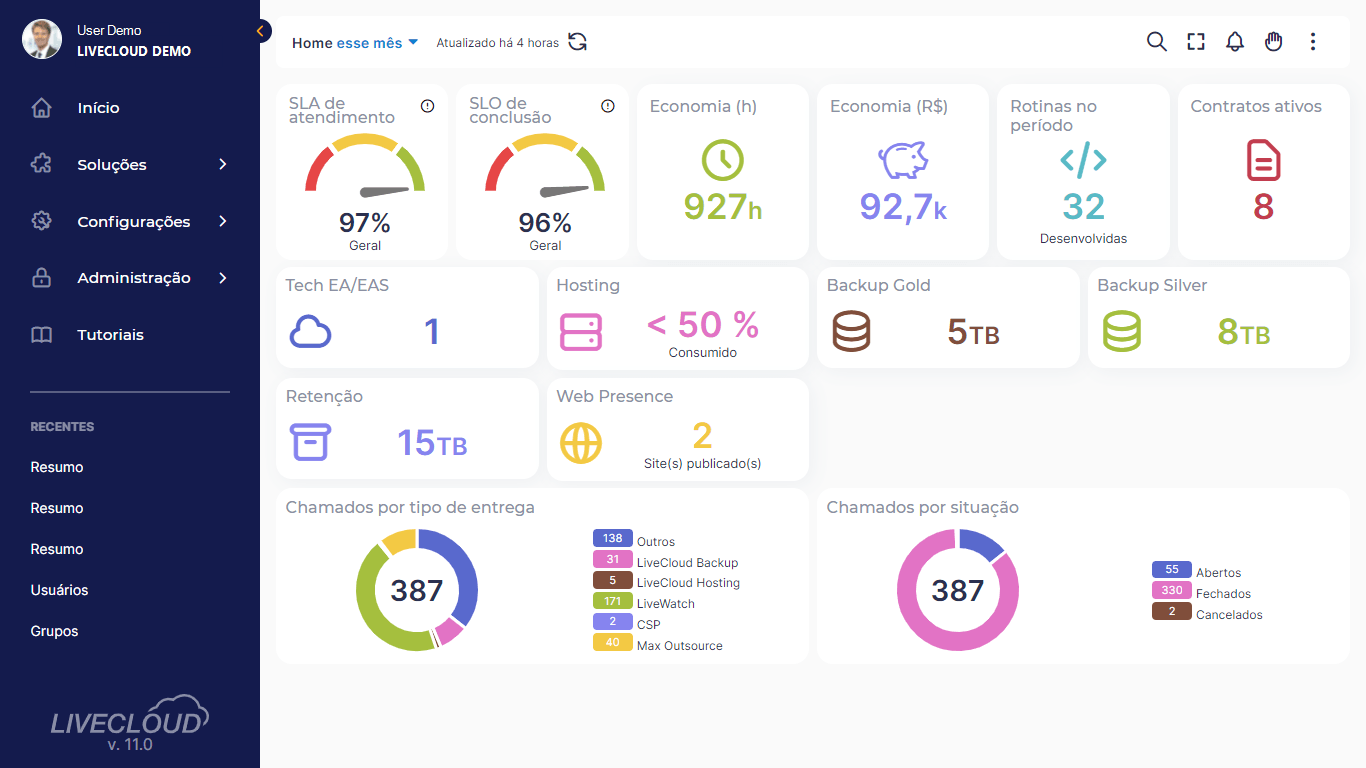Open the Home esse mês period dropdown
The image size is (1366, 768).
click(354, 43)
